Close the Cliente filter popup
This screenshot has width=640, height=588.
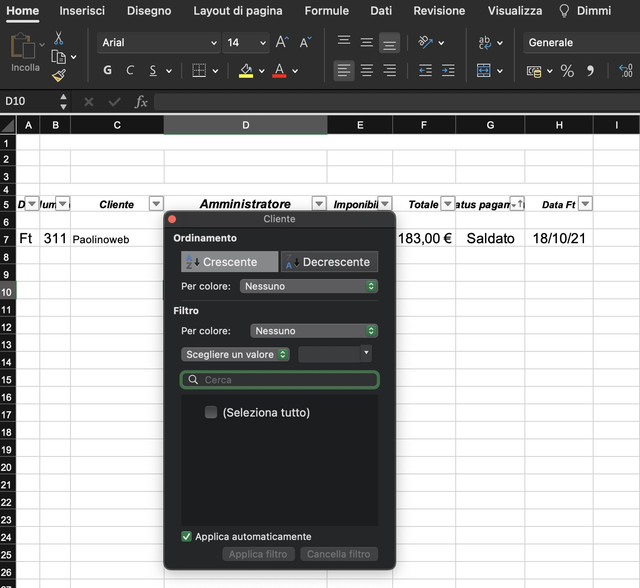click(x=172, y=219)
